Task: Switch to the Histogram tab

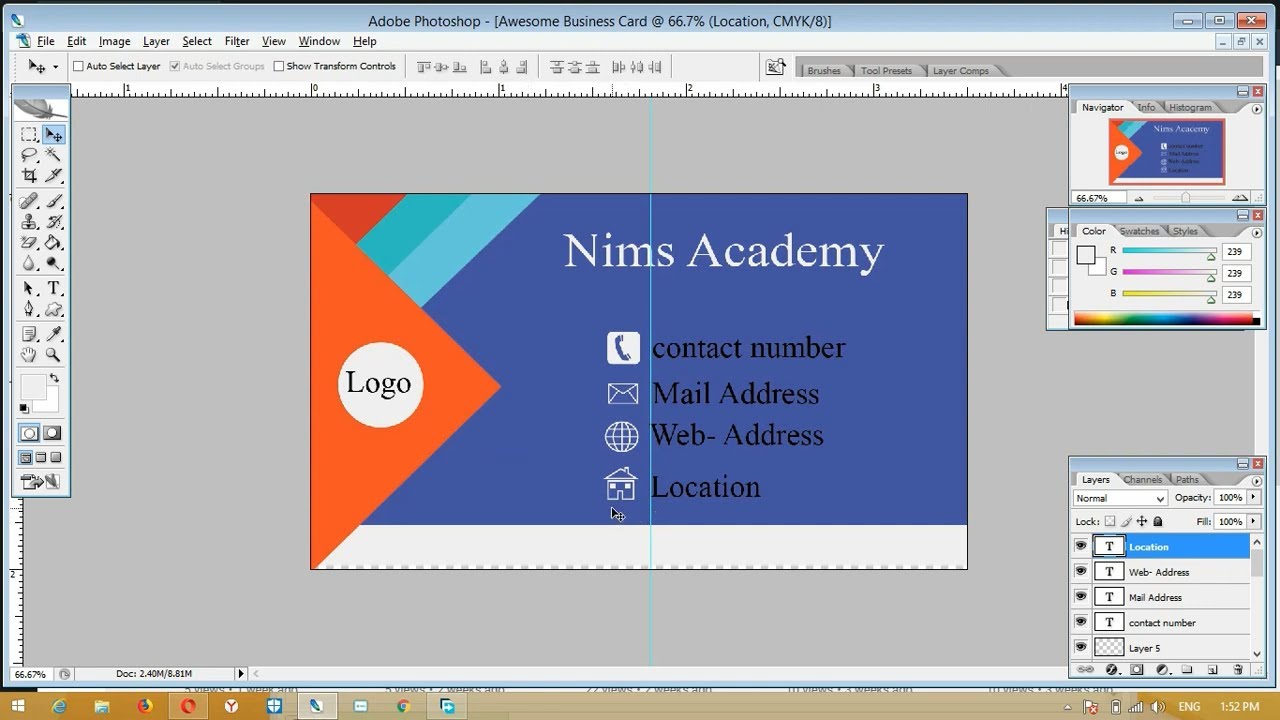Action: click(x=1190, y=107)
